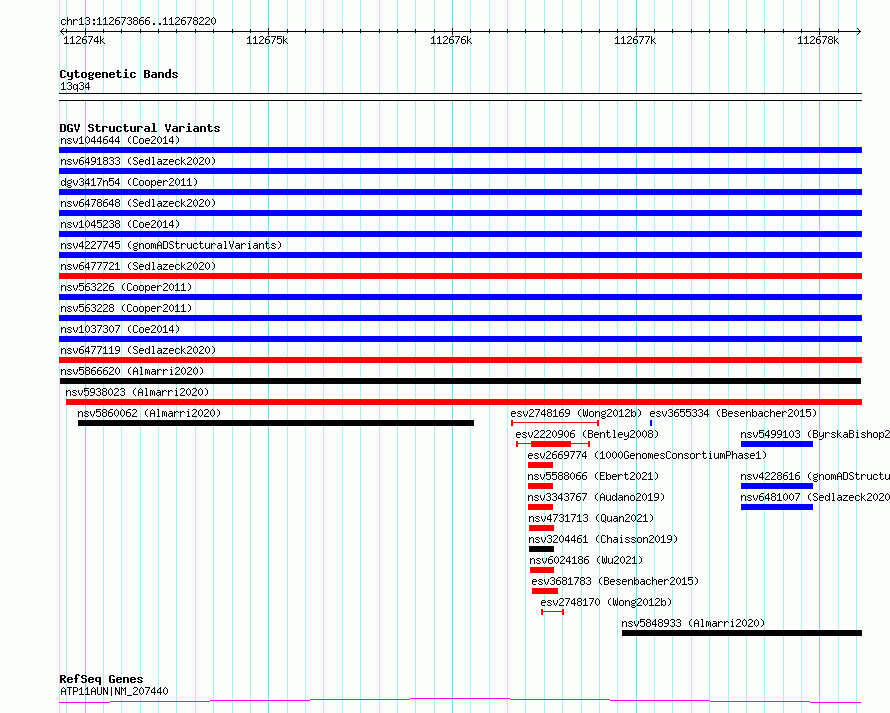Select esv2220906 (Bentley2008) label
Image resolution: width=890 pixels, height=713 pixels.
(x=587, y=434)
